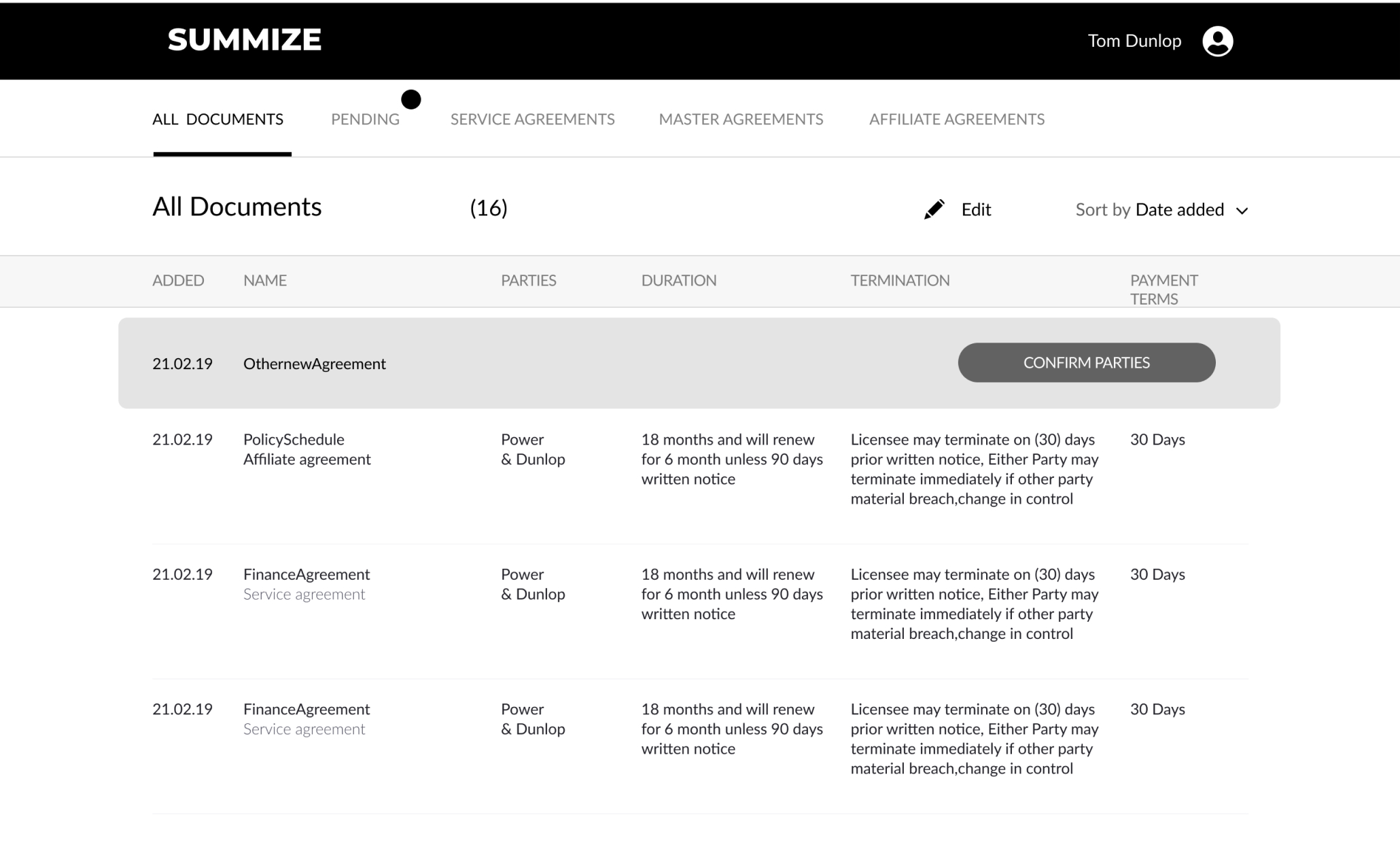Switch to the Pending tab

click(365, 120)
